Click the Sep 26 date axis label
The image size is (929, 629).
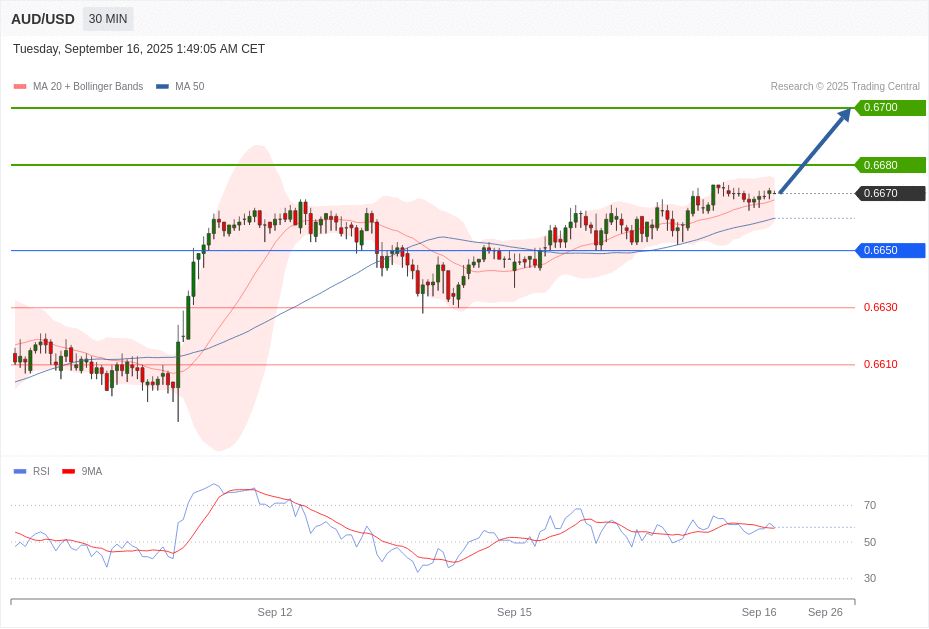point(825,612)
